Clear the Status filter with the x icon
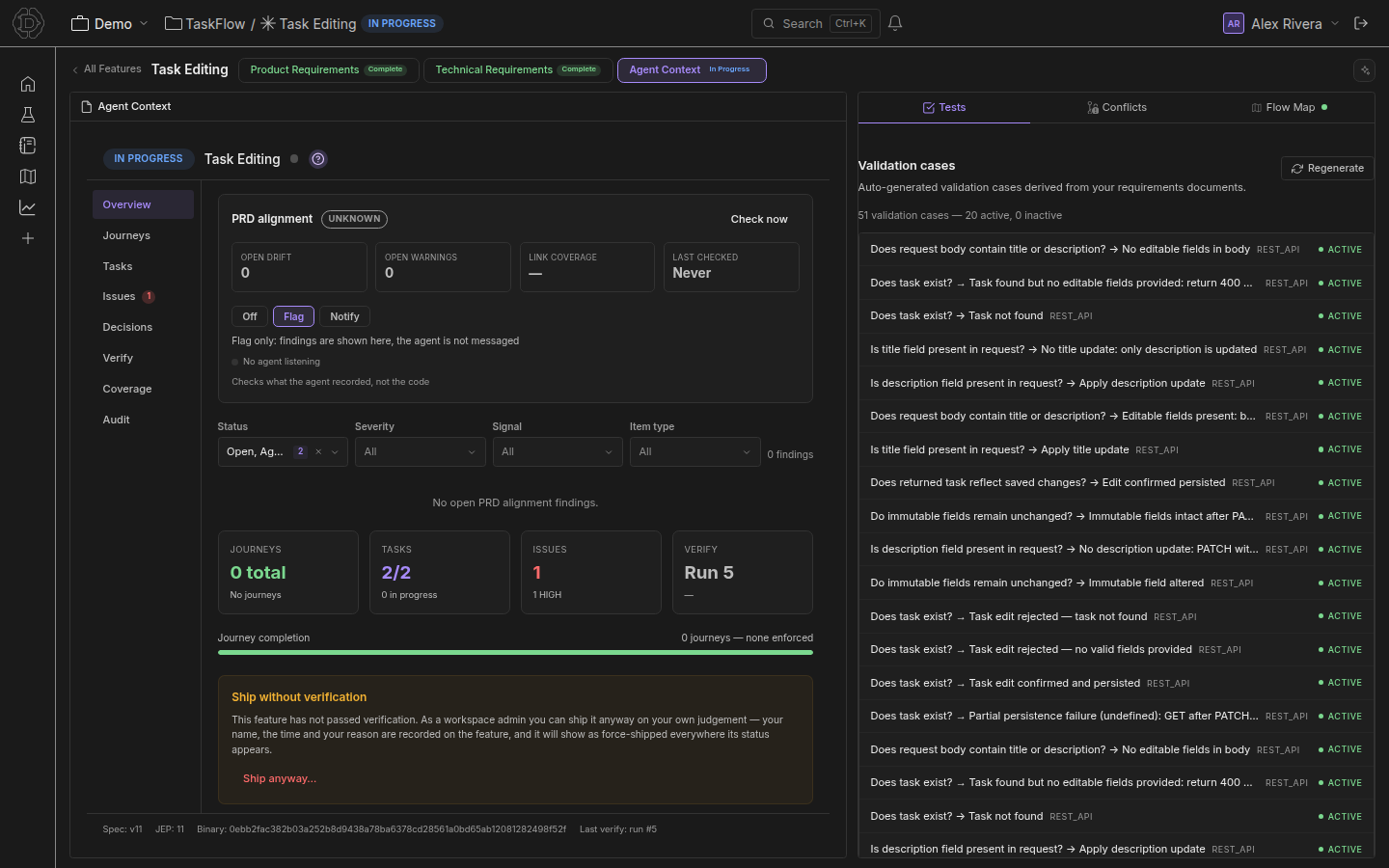The width and height of the screenshot is (1389, 868). (318, 451)
